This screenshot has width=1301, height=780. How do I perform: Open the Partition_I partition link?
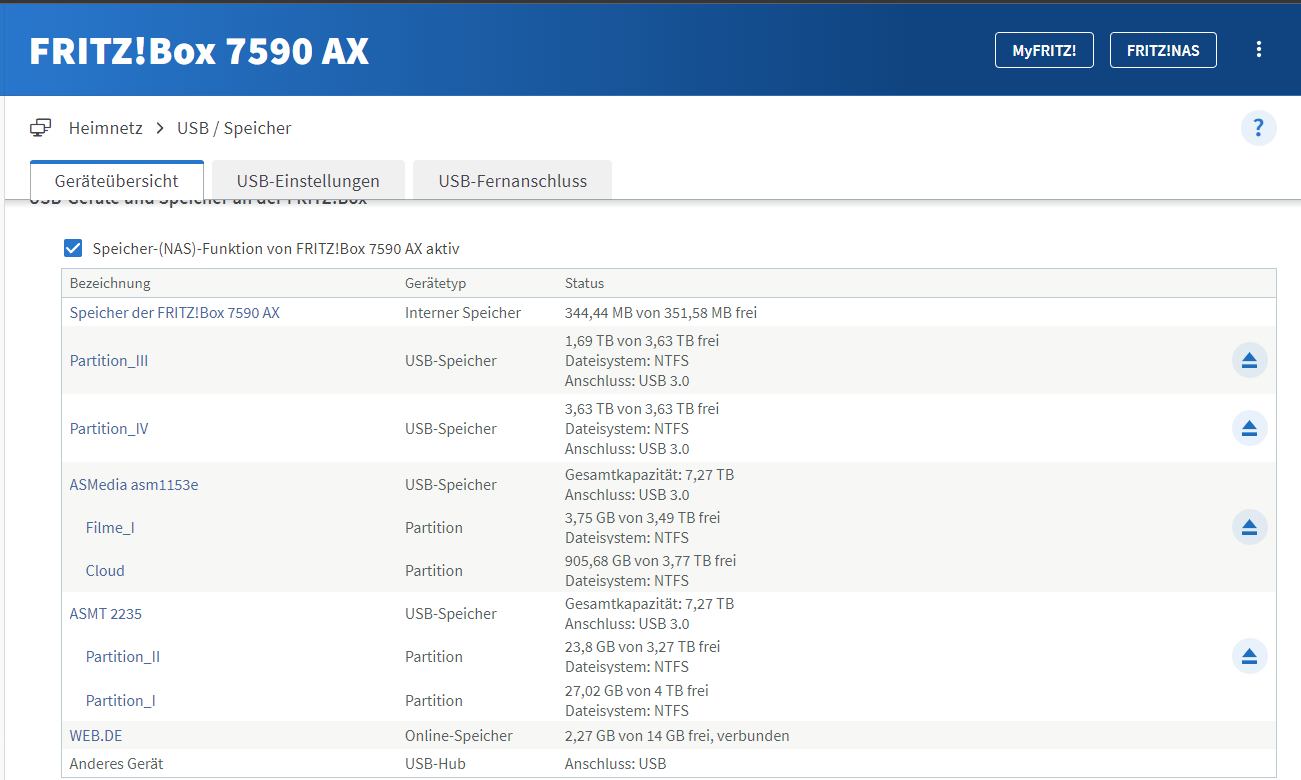tap(120, 700)
